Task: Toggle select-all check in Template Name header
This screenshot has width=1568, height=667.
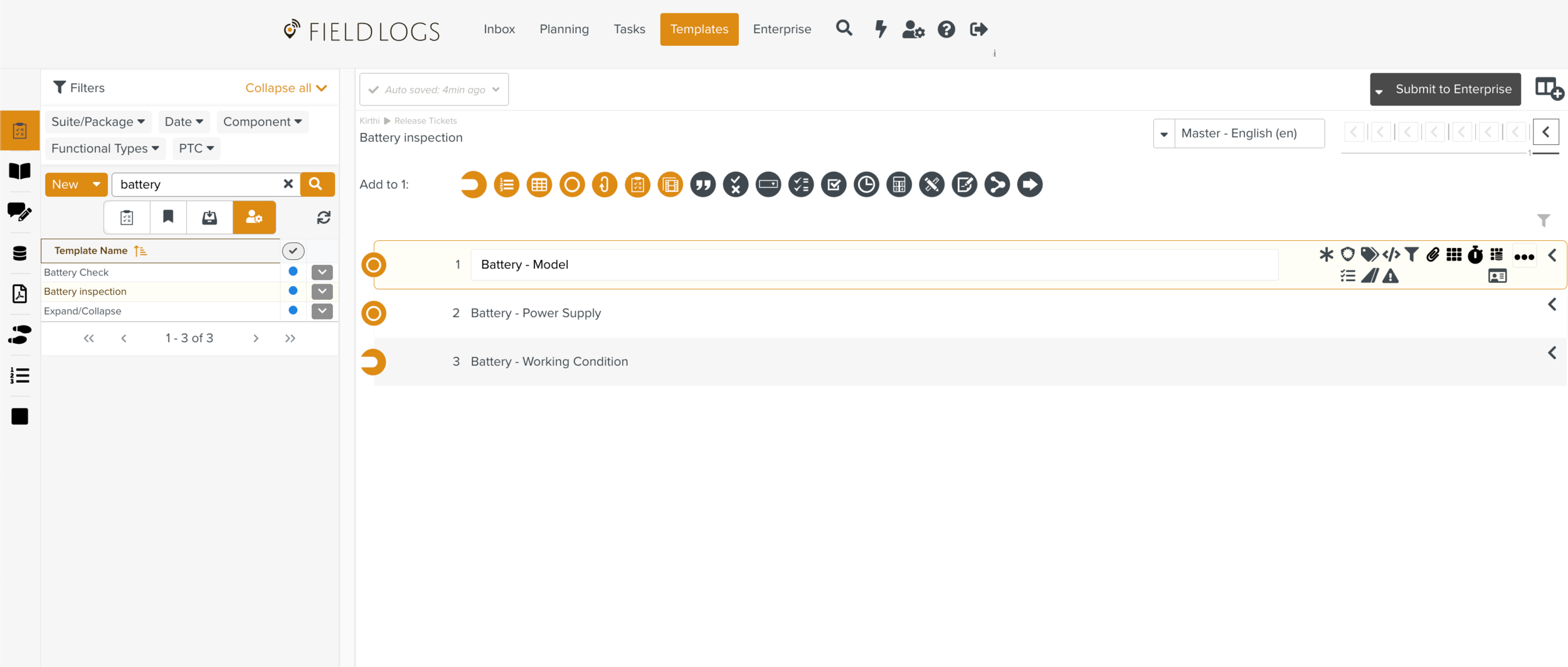Action: tap(293, 251)
